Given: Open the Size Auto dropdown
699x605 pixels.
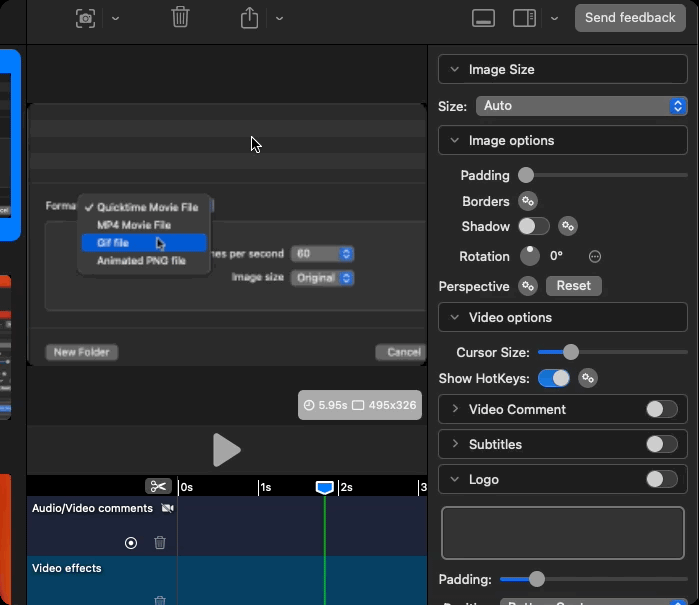Looking at the screenshot, I should click(580, 106).
